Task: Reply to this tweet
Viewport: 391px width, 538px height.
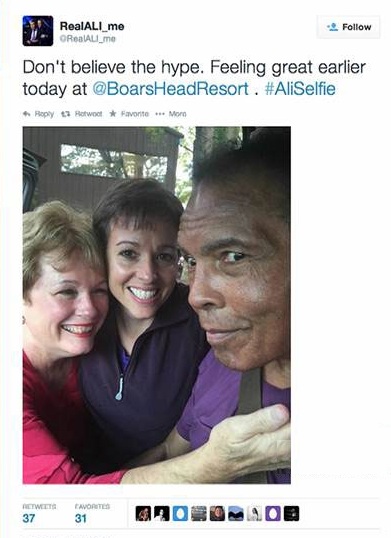Action: pos(38,114)
